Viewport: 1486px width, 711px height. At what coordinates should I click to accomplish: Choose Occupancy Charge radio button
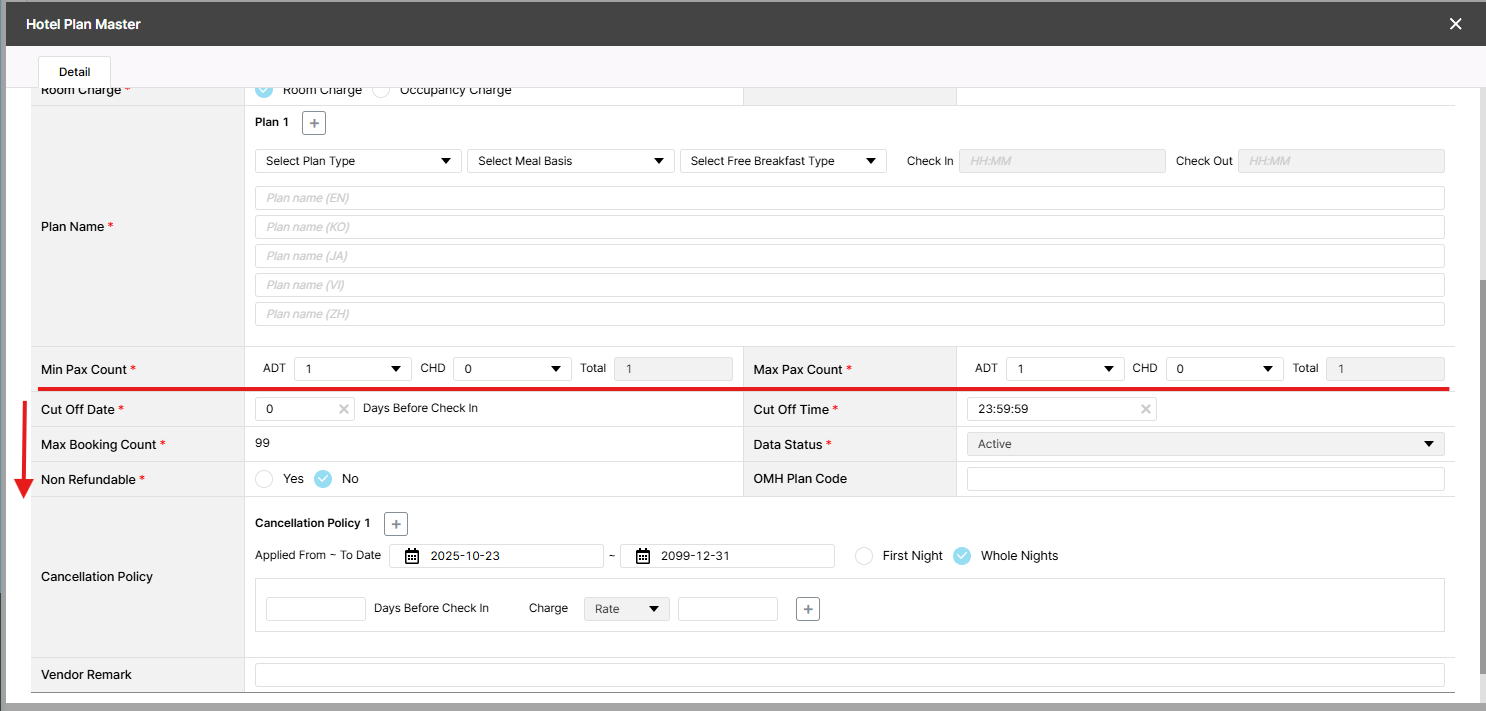pyautogui.click(x=381, y=90)
